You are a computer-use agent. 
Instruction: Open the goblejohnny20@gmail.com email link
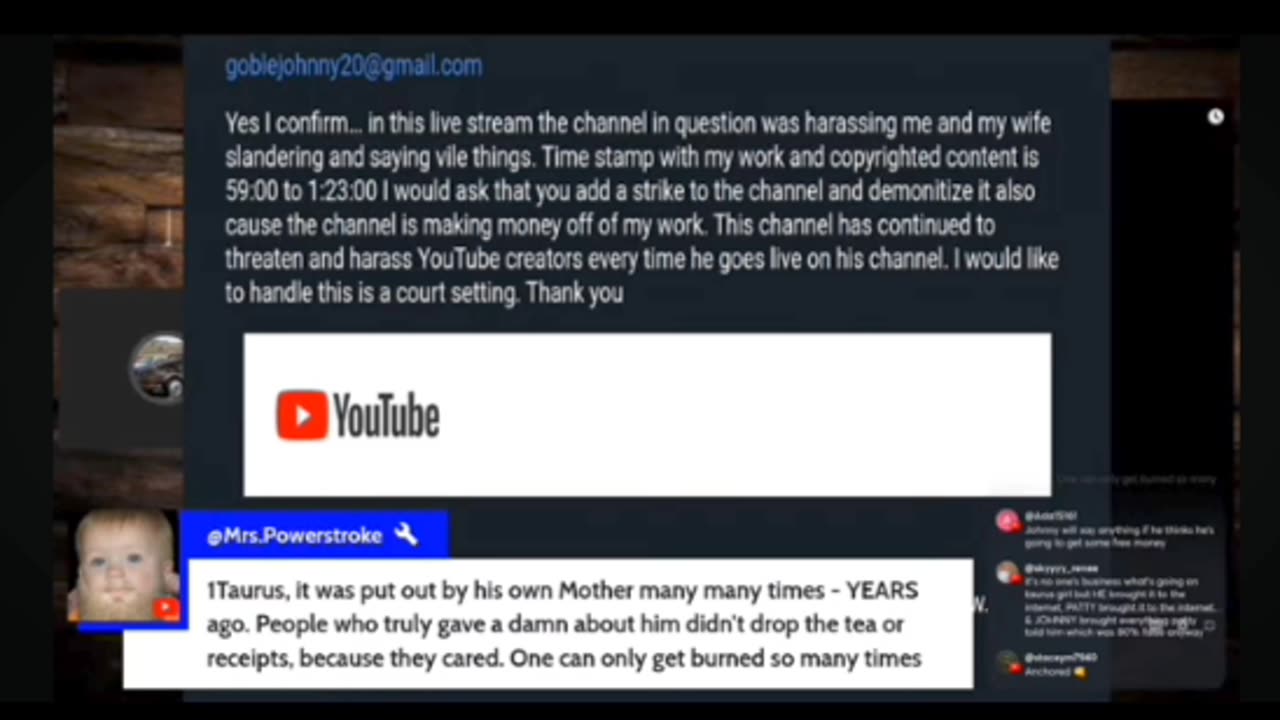click(x=353, y=67)
